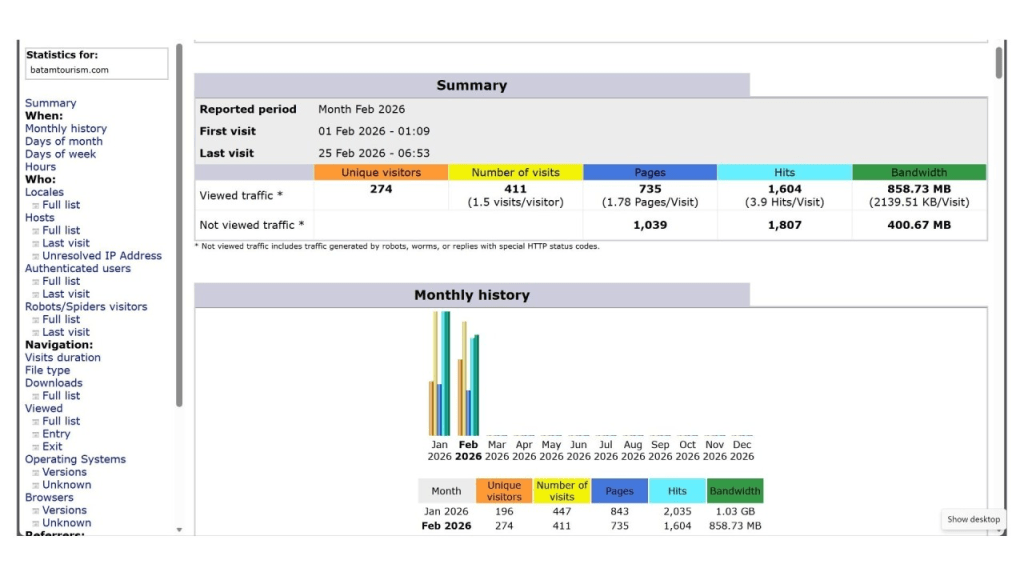This screenshot has width=1024, height=576.
Task: Go to Days of month report
Action: click(x=63, y=142)
